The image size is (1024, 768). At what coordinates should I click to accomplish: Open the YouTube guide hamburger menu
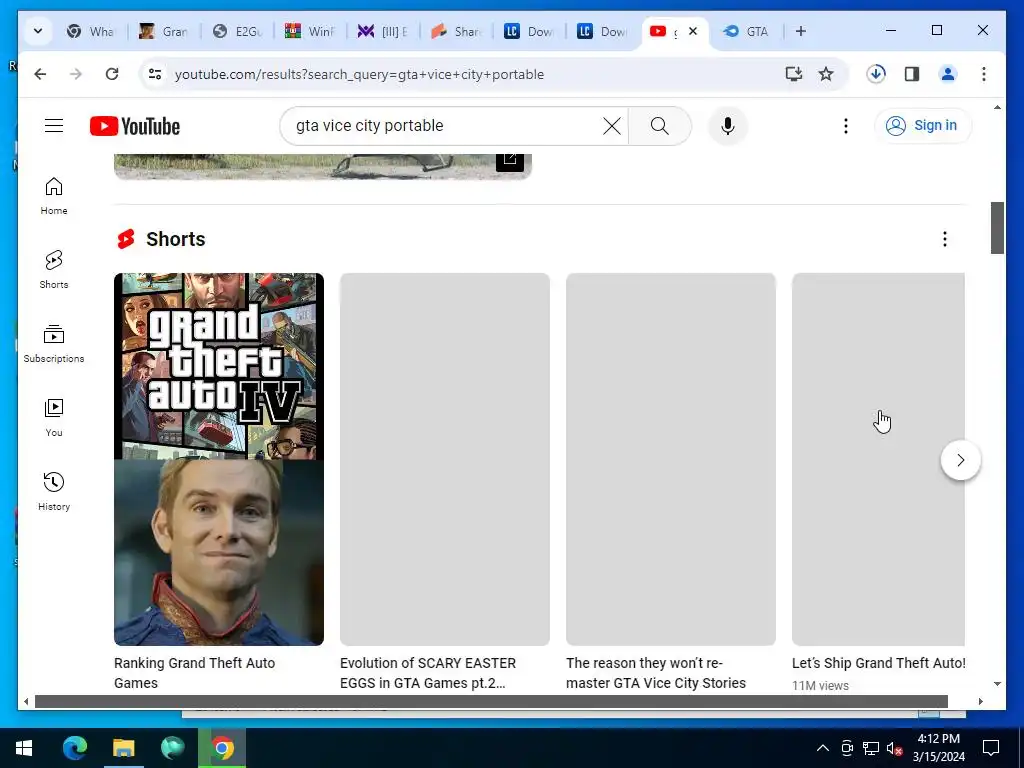[x=54, y=125]
